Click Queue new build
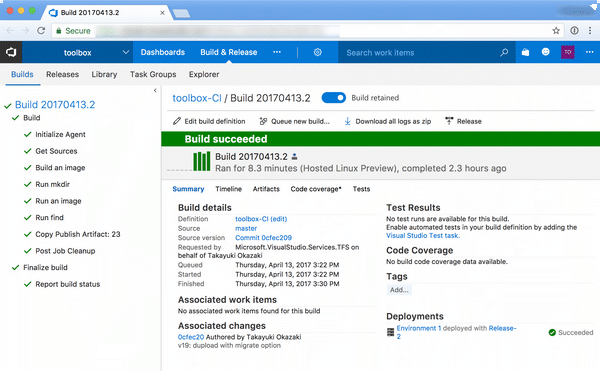This screenshot has height=371, width=600. (x=294, y=121)
